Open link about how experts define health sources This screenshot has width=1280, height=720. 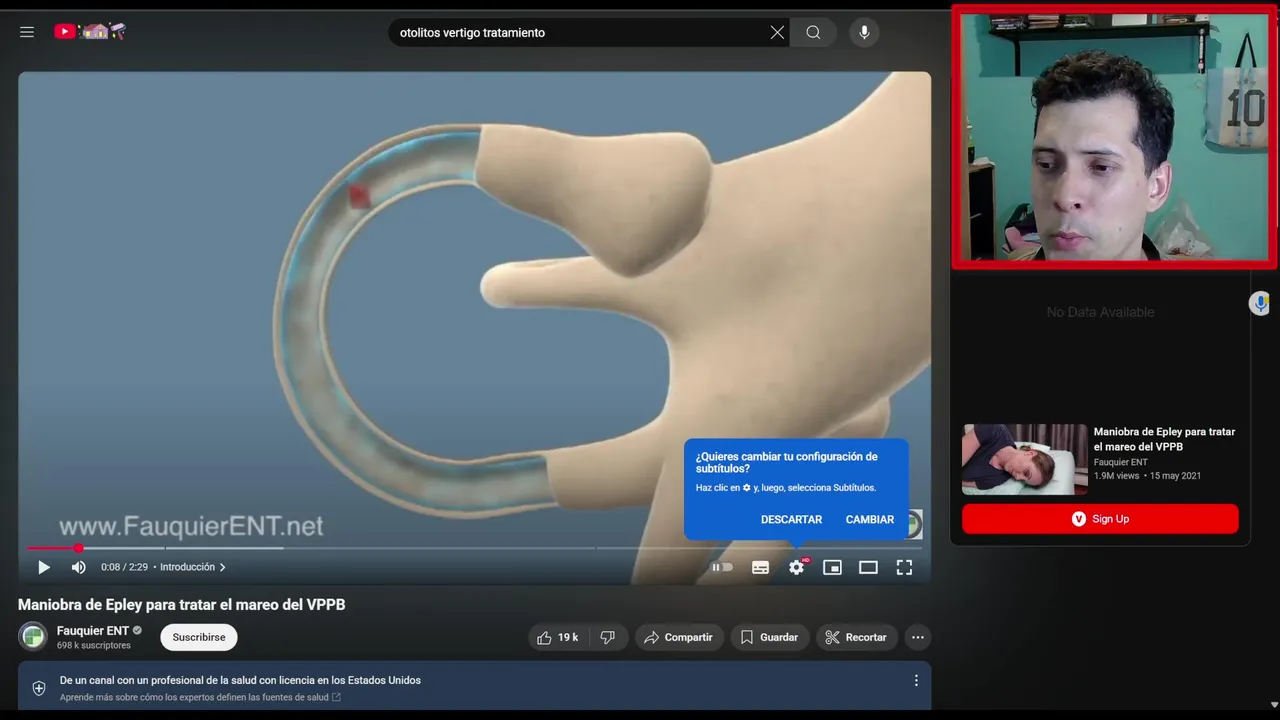point(200,697)
